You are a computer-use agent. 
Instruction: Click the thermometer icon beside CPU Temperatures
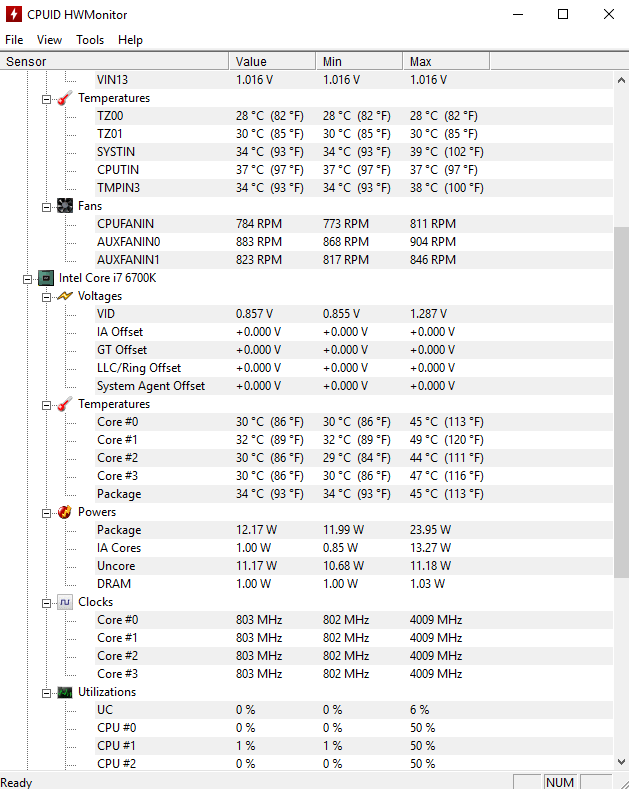pyautogui.click(x=64, y=404)
